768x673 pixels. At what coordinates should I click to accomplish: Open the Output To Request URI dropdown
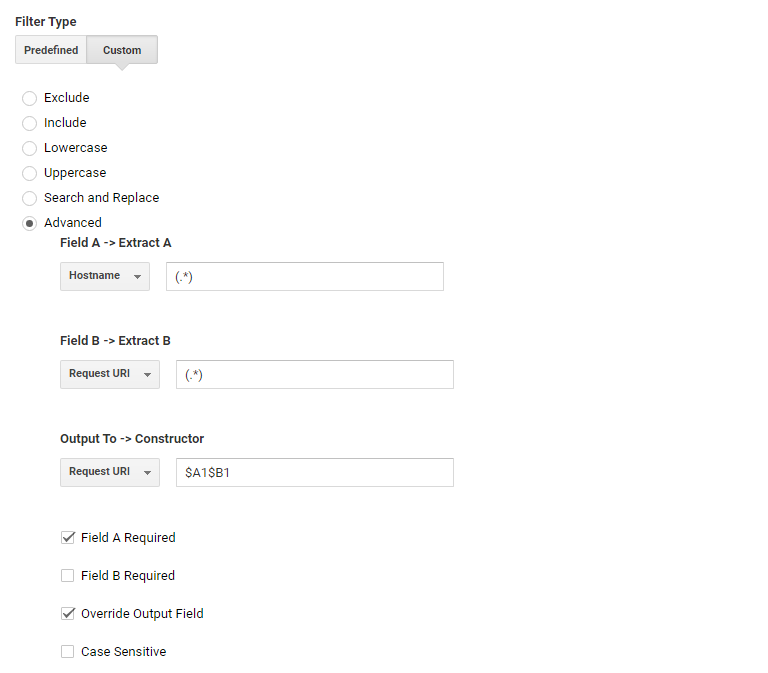pyautogui.click(x=110, y=472)
